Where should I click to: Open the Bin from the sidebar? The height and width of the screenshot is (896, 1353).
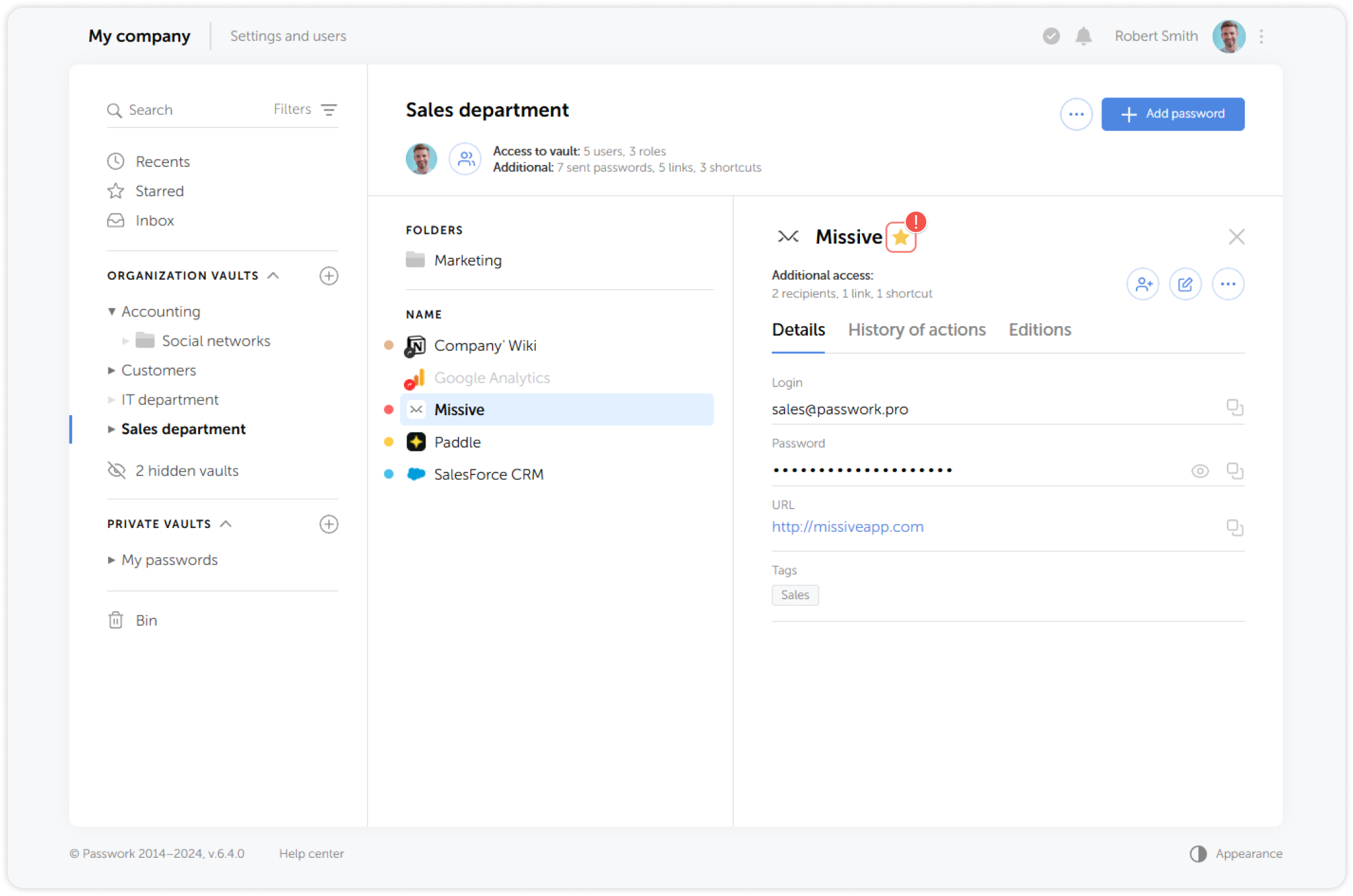pyautogui.click(x=146, y=620)
